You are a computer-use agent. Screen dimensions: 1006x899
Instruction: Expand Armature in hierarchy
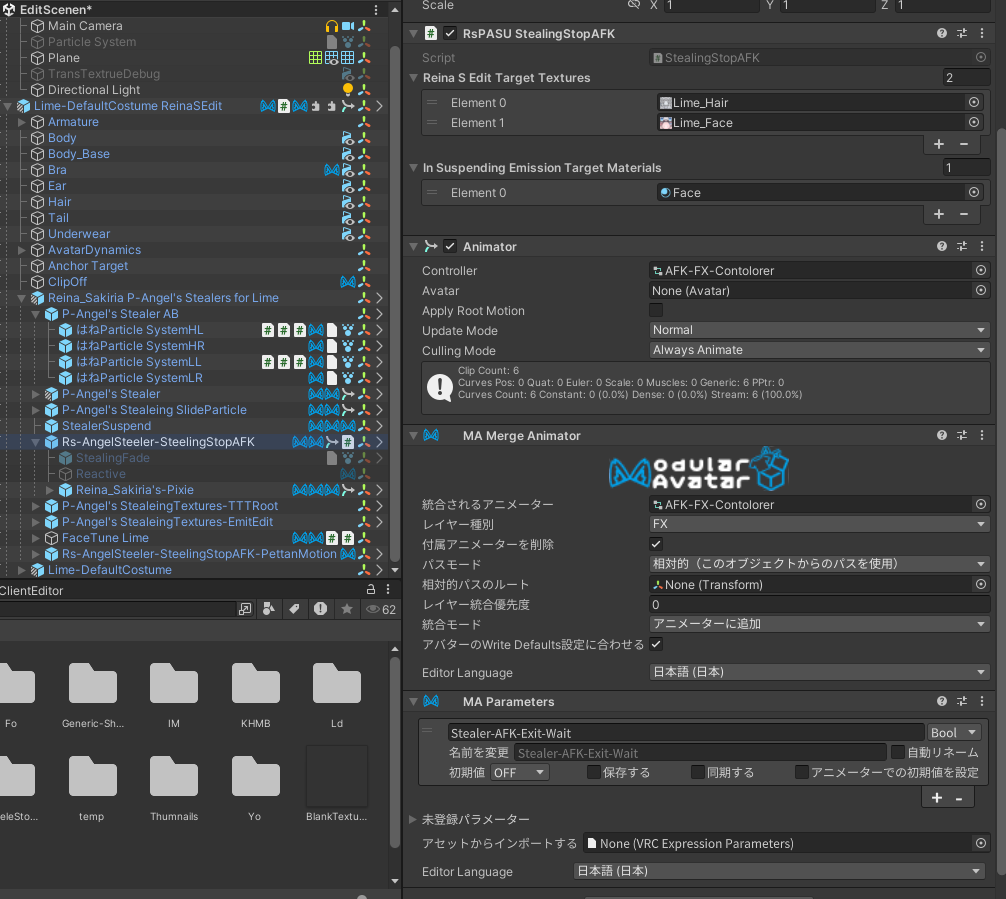22,122
